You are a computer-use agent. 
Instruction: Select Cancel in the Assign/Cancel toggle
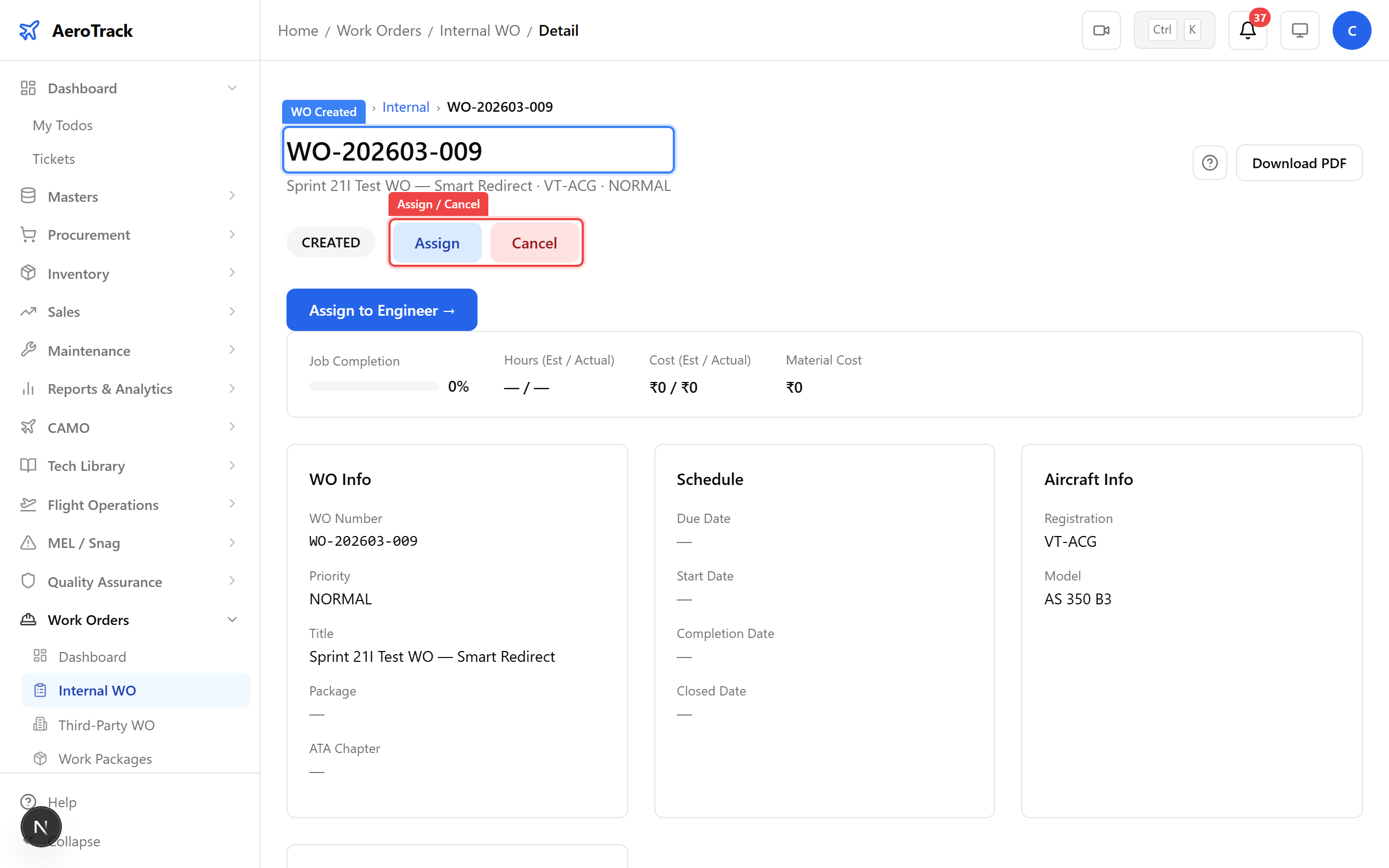pos(534,242)
